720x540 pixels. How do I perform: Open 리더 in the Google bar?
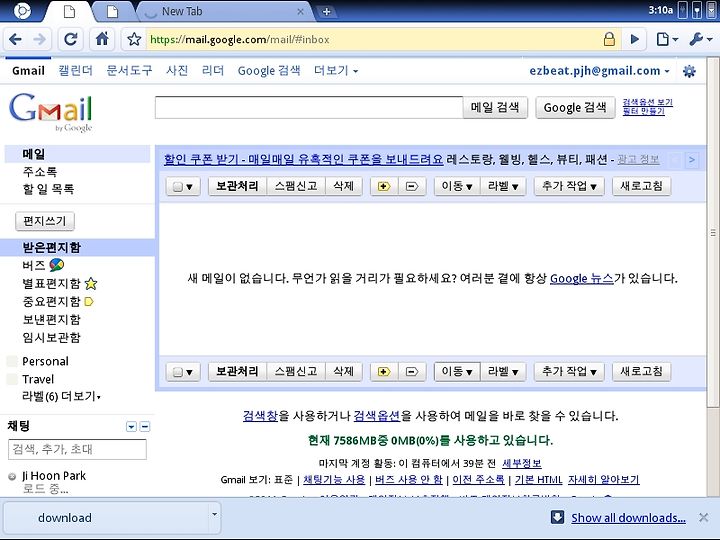click(x=213, y=71)
